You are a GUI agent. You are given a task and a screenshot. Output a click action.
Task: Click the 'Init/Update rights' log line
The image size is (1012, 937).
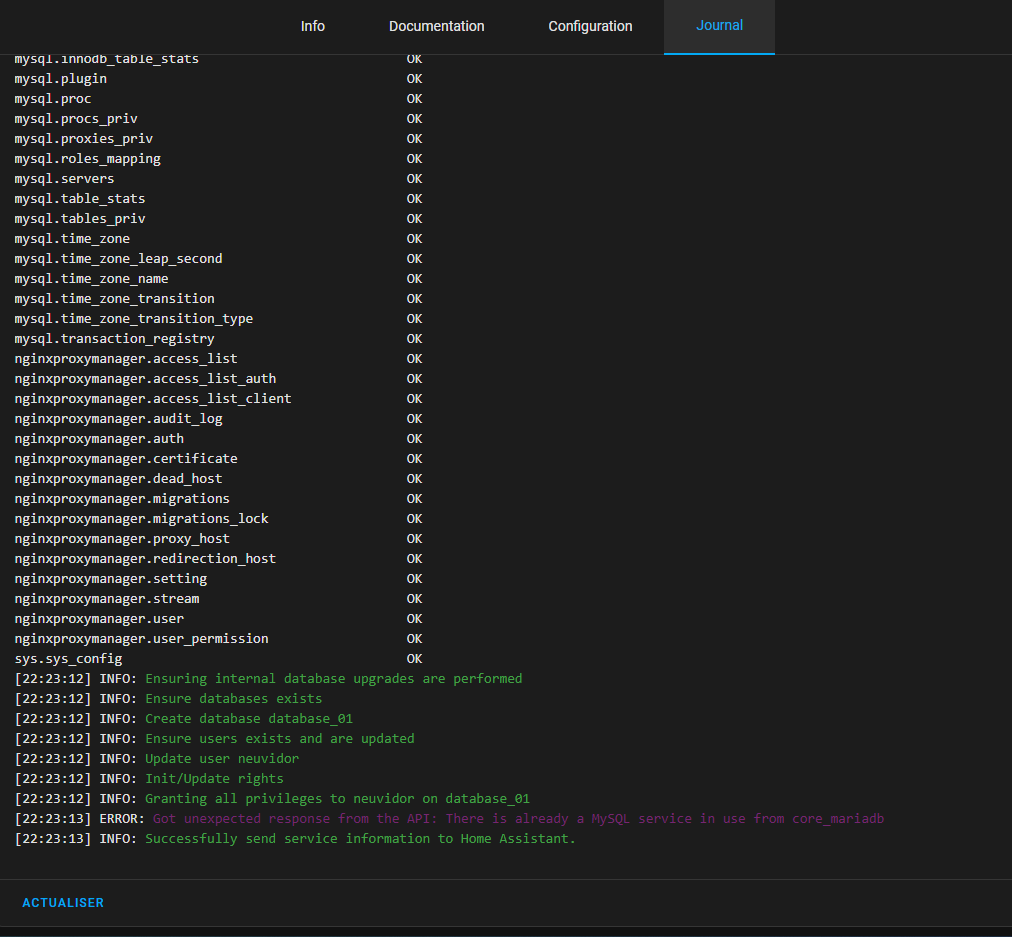(214, 779)
